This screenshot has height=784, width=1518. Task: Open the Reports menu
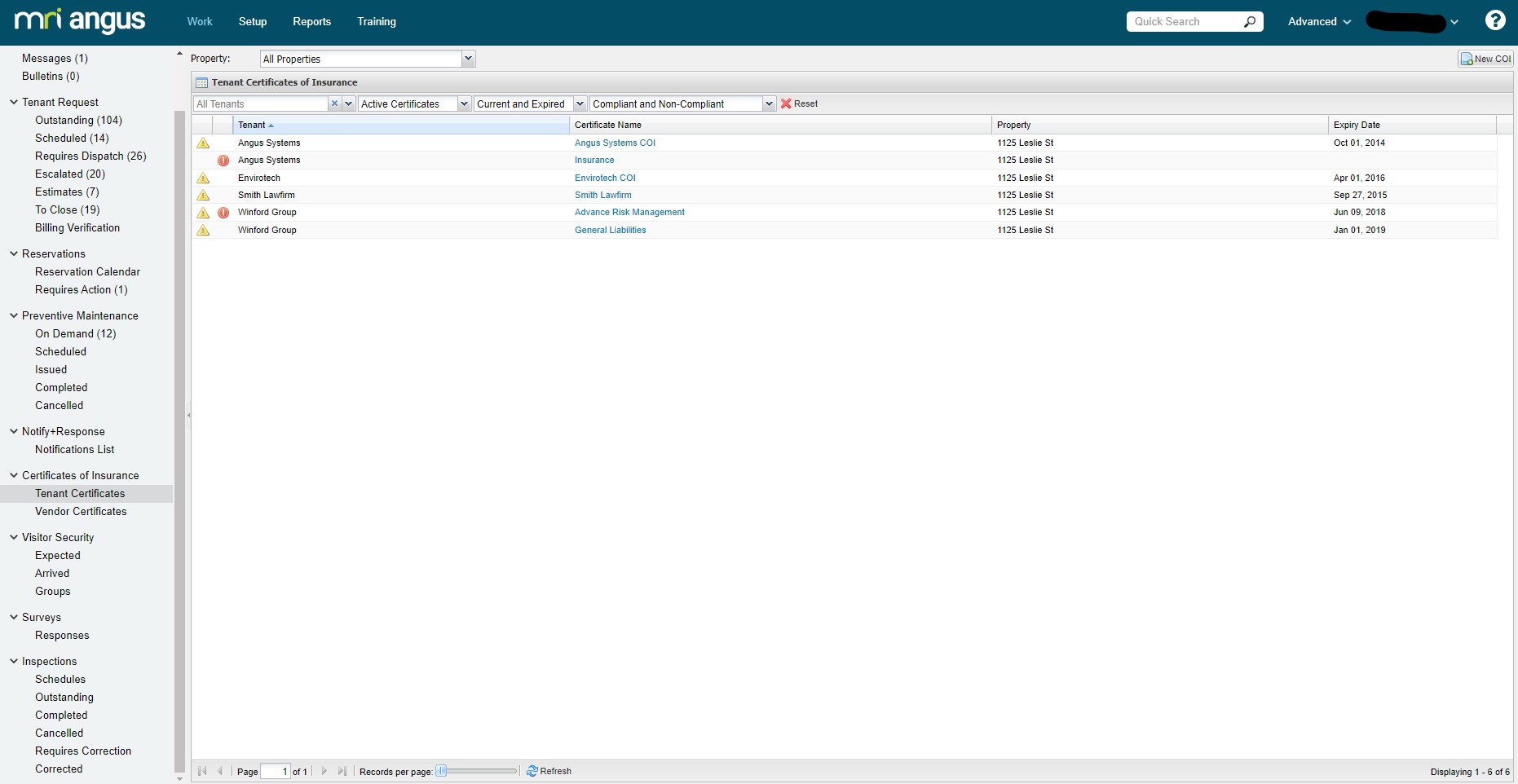(311, 22)
